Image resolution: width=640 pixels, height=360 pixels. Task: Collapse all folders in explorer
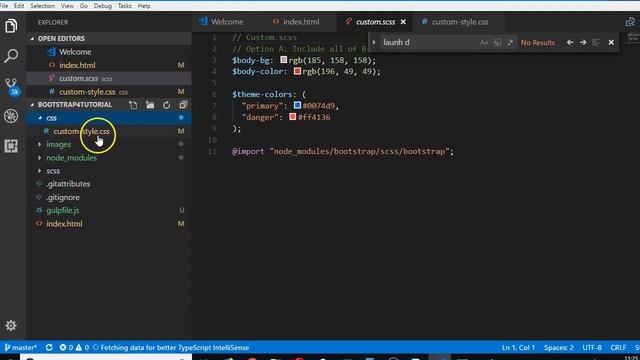point(183,105)
